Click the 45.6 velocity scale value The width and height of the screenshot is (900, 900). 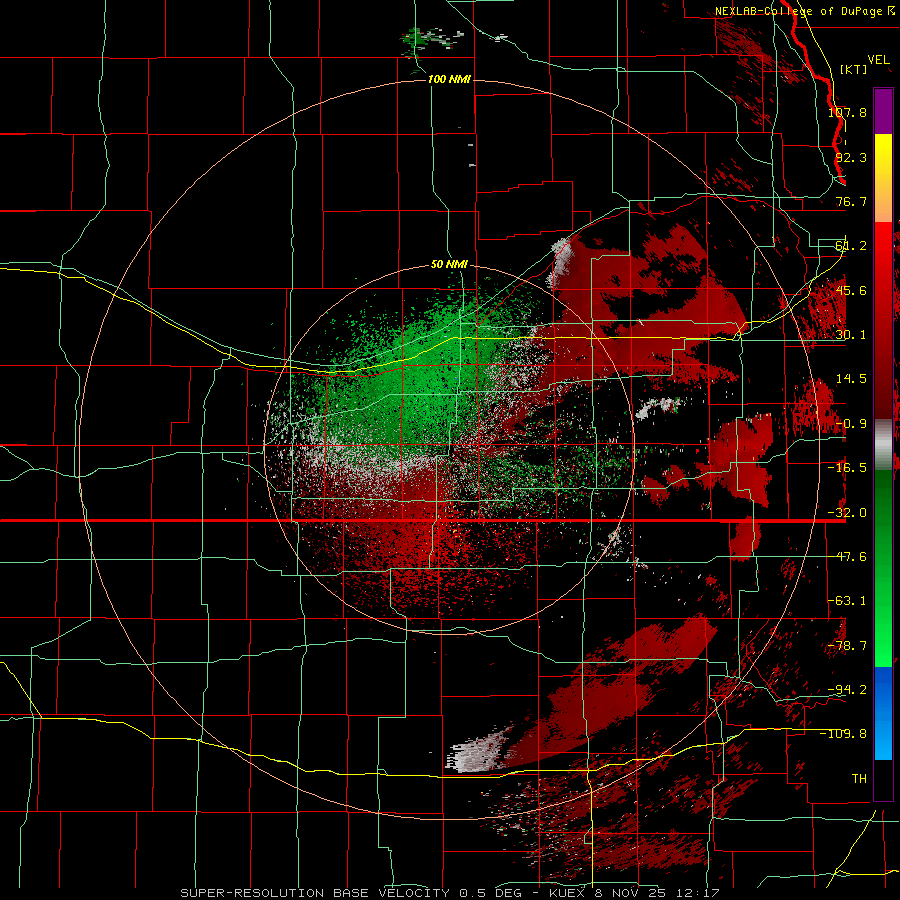point(851,290)
